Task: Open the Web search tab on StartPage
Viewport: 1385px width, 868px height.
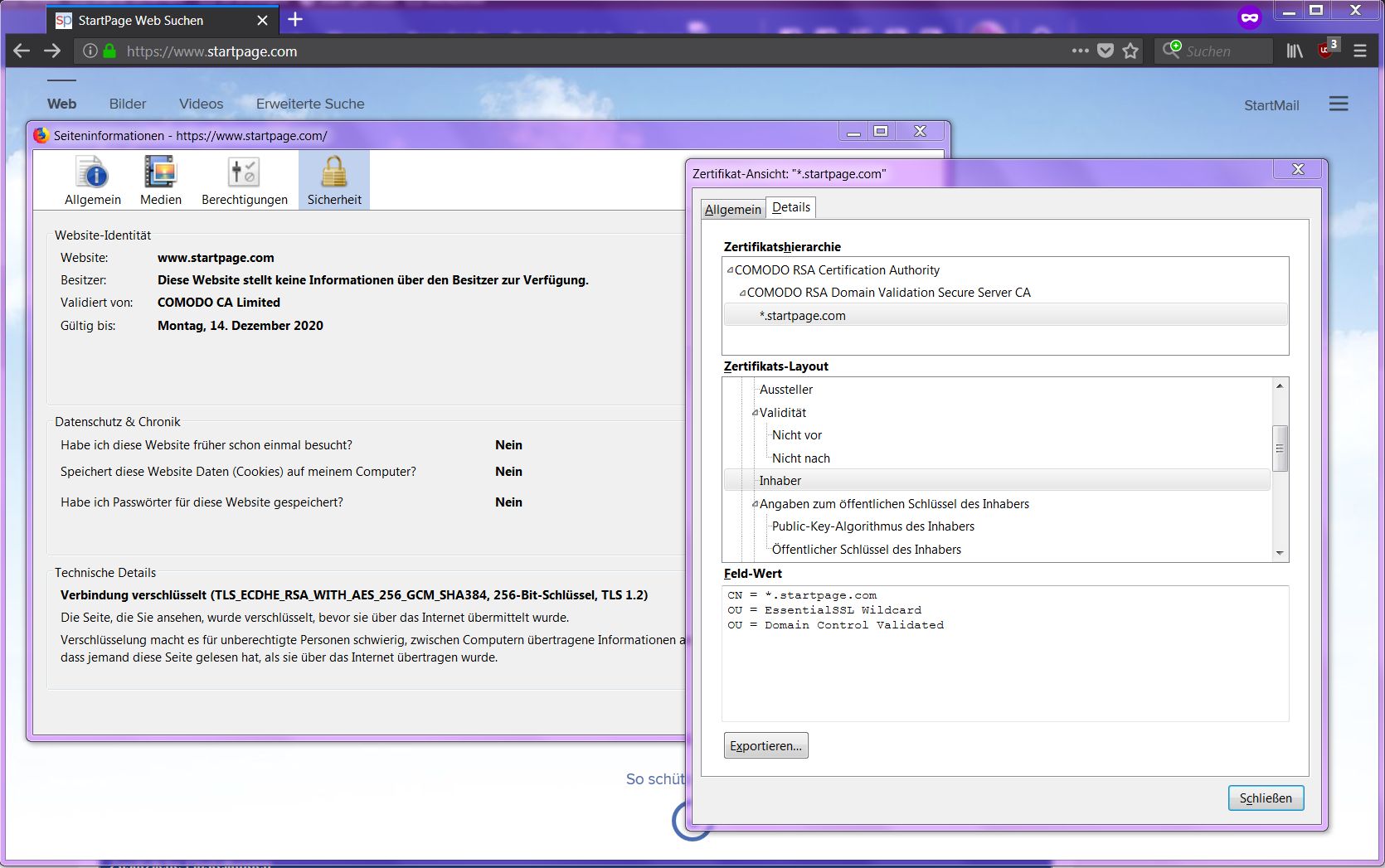Action: (x=61, y=104)
